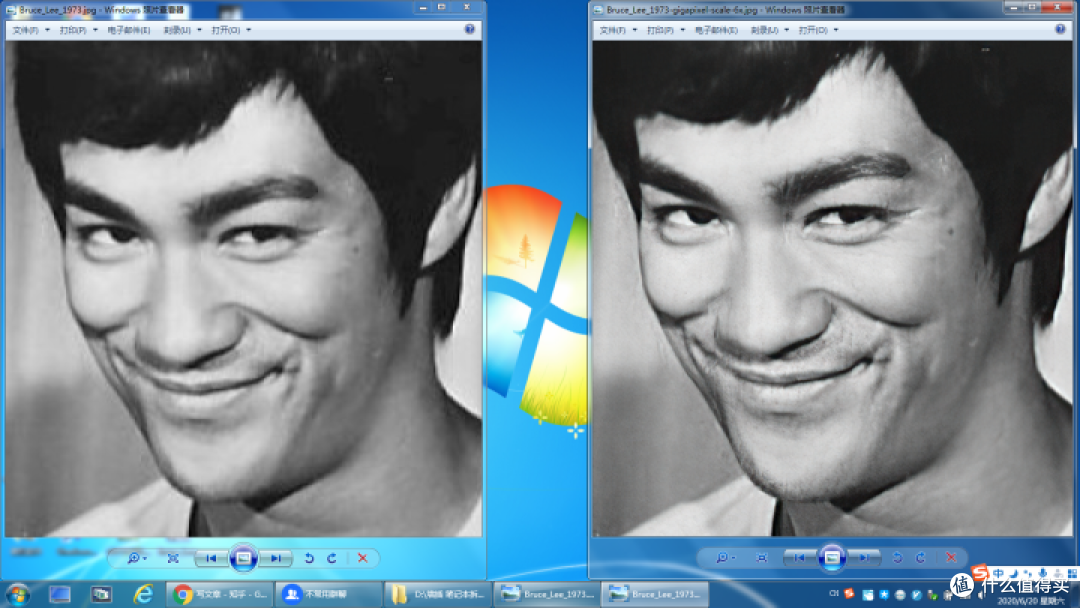Open 文件(F) menu in left viewer
This screenshot has width=1080, height=608.
pyautogui.click(x=25, y=30)
